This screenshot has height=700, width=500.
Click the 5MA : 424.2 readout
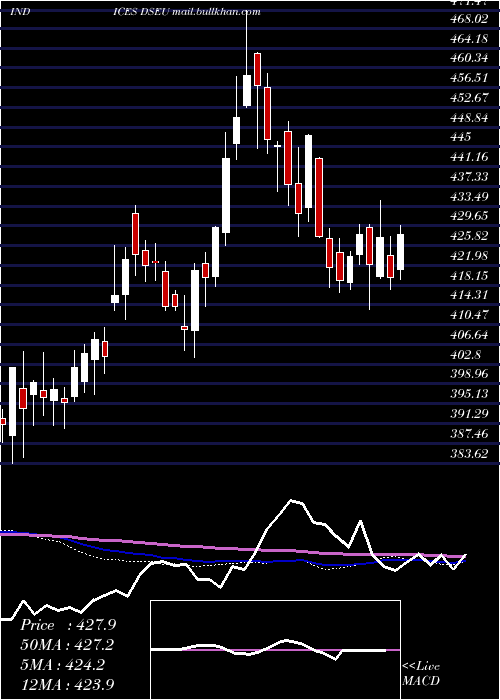point(63,664)
